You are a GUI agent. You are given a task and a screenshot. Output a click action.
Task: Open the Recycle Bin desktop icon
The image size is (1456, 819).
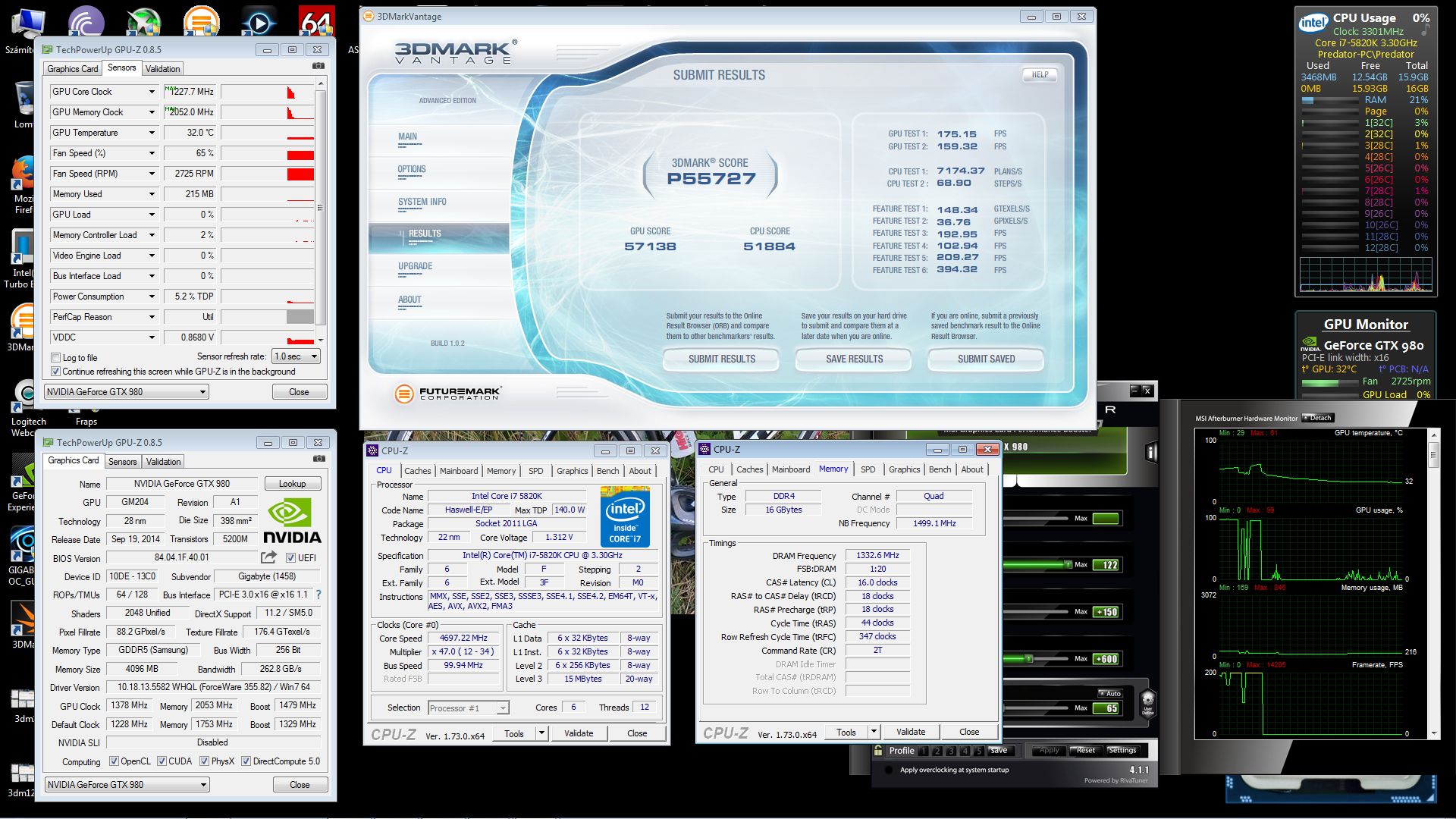click(x=23, y=99)
